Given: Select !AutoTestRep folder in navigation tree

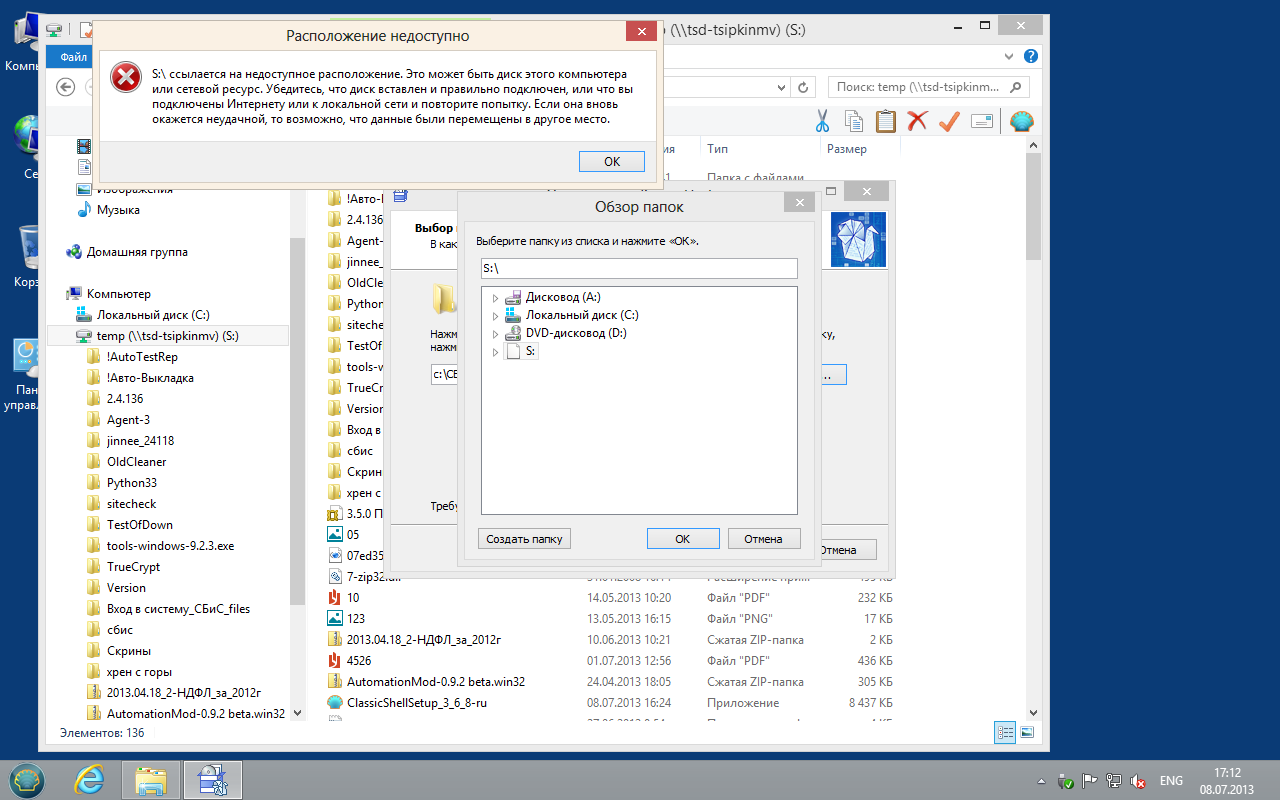Looking at the screenshot, I should point(142,357).
